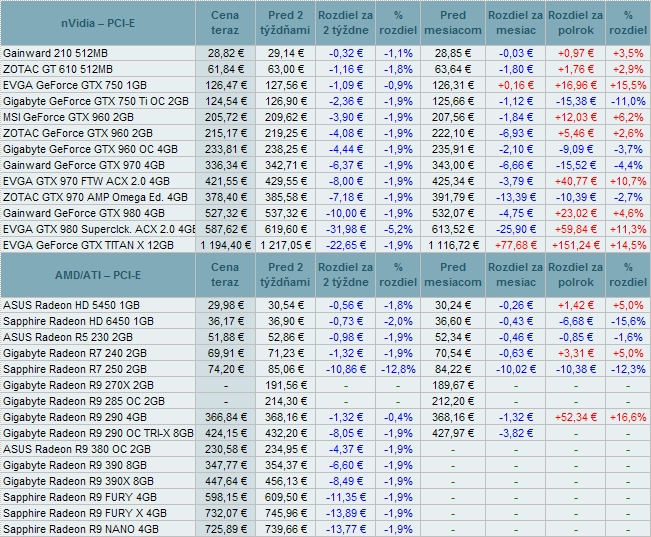Select EVGA GTX 970 FTW ACX 2.0 4GB
Viewport: 651px width, 537px height.
(x=86, y=181)
